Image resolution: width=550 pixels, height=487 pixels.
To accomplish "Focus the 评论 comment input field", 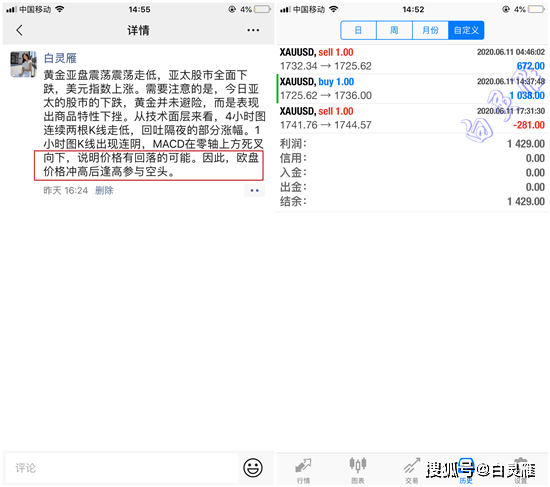I will tap(122, 468).
